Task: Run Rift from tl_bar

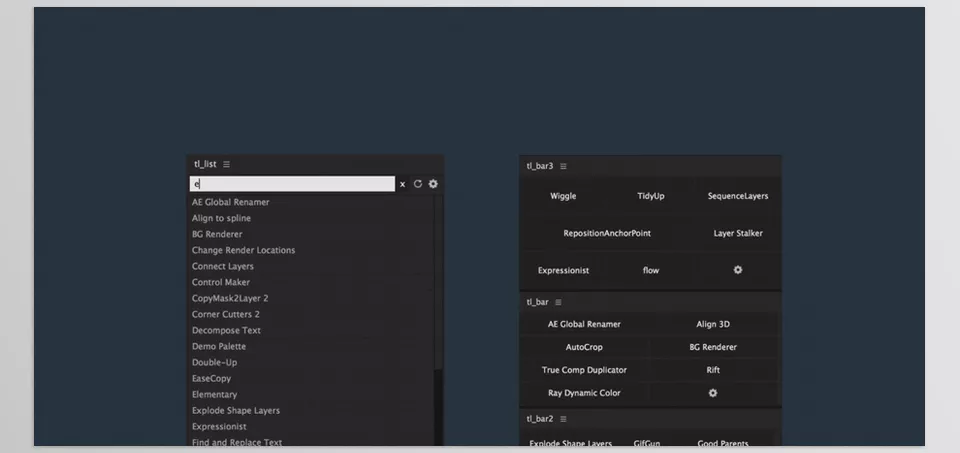Action: (x=713, y=370)
